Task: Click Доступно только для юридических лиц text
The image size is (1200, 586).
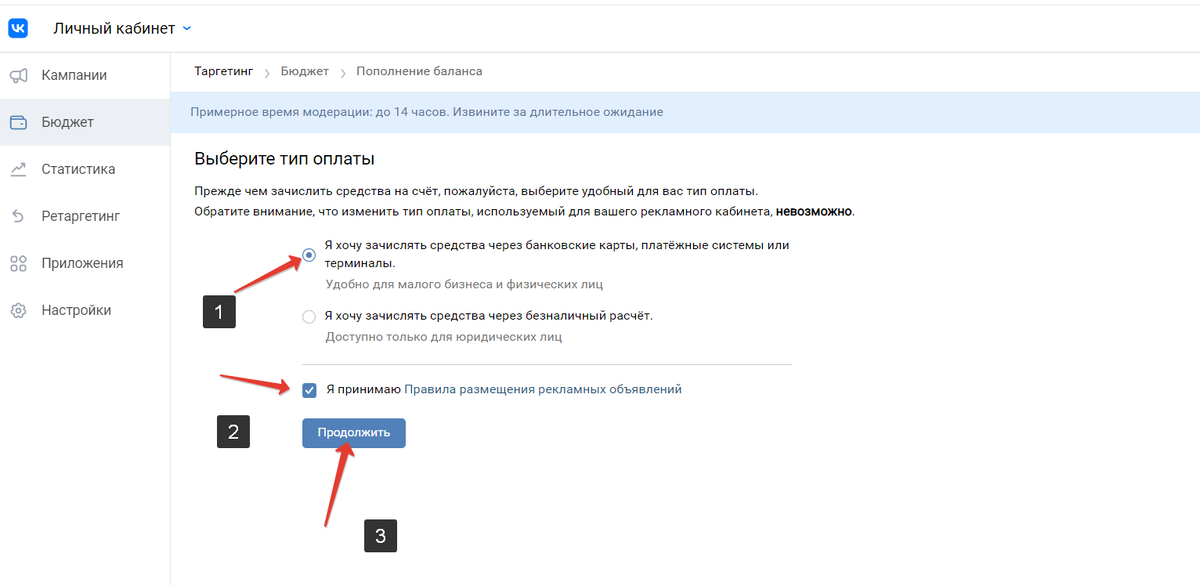Action: pyautogui.click(x=444, y=337)
